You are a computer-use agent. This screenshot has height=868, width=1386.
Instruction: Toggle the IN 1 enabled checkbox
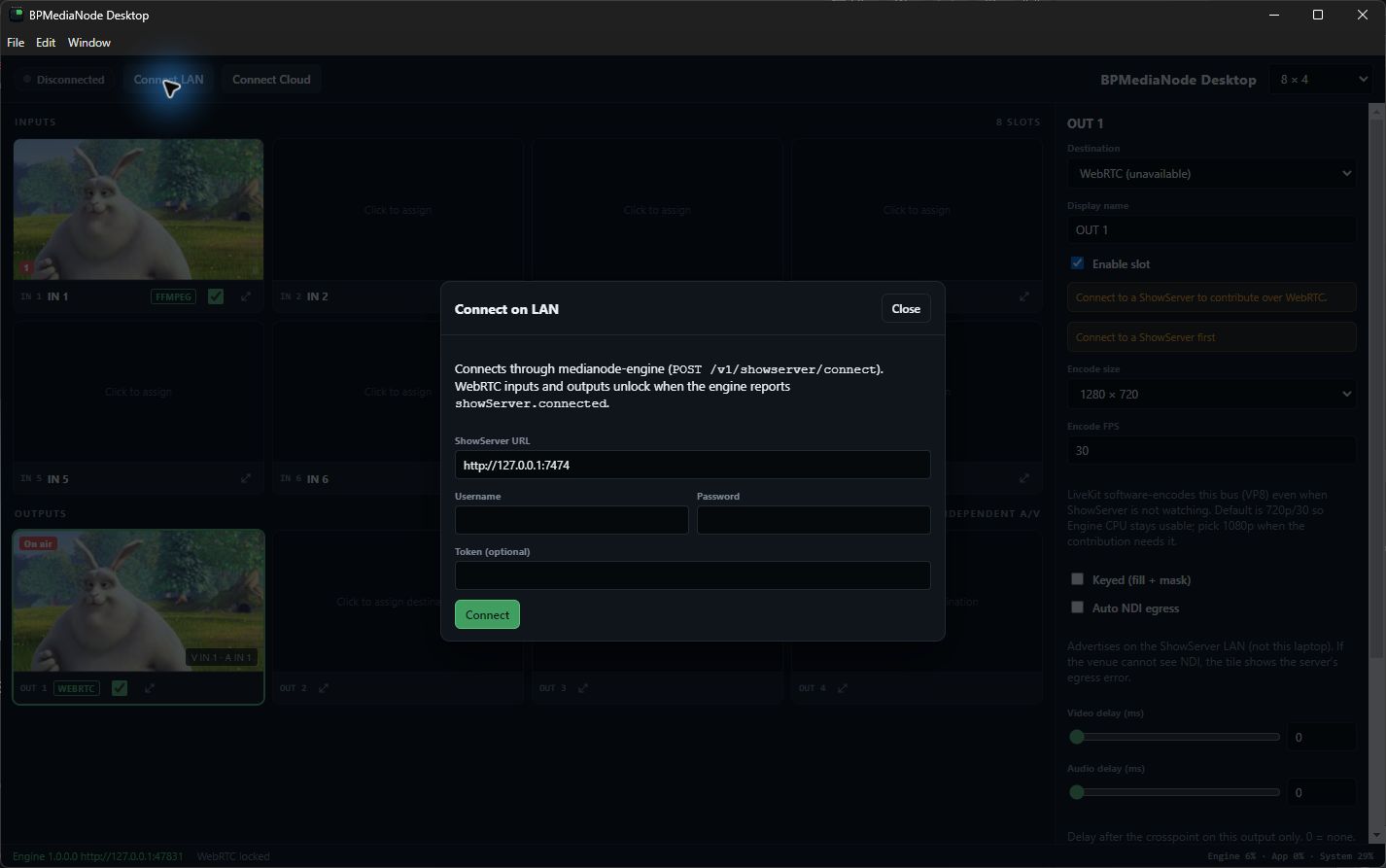[216, 296]
